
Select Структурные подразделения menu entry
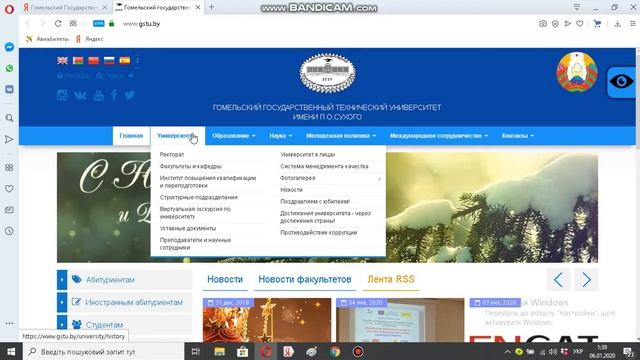(x=199, y=197)
